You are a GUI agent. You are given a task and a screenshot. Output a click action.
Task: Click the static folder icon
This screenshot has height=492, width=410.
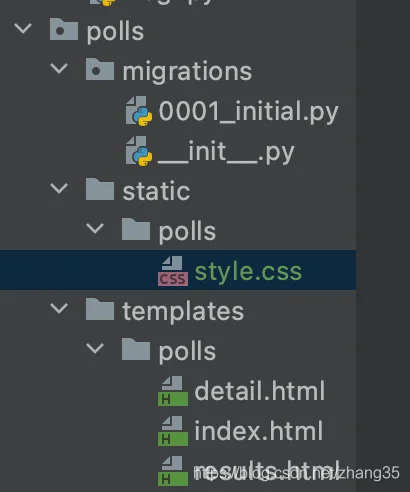(100, 189)
